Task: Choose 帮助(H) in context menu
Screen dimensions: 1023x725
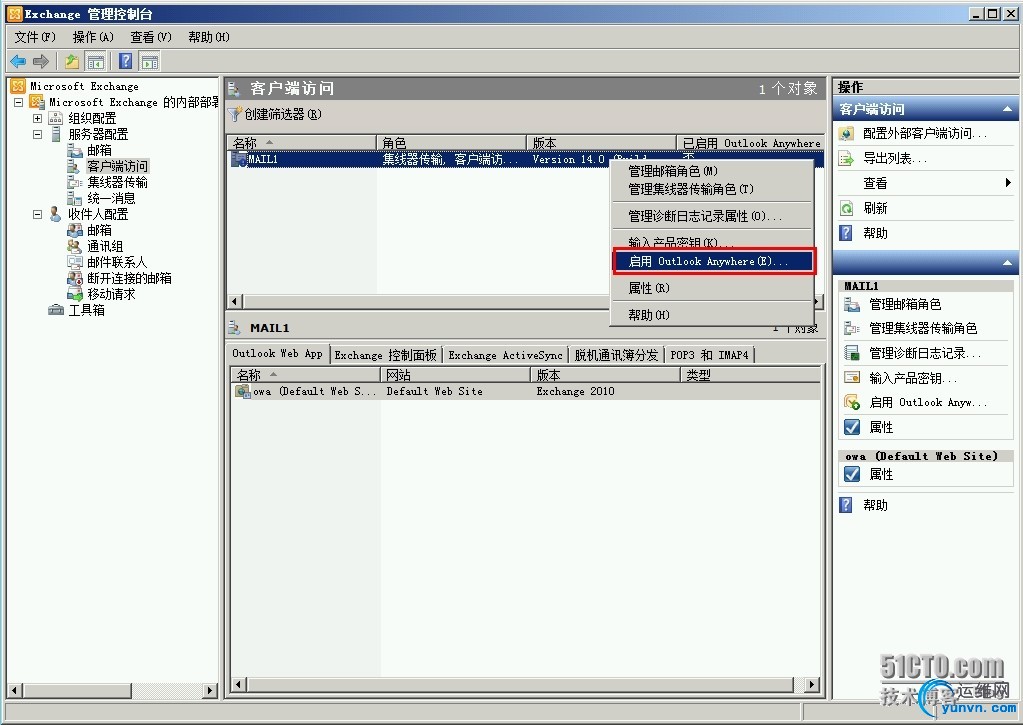Action: (712, 315)
